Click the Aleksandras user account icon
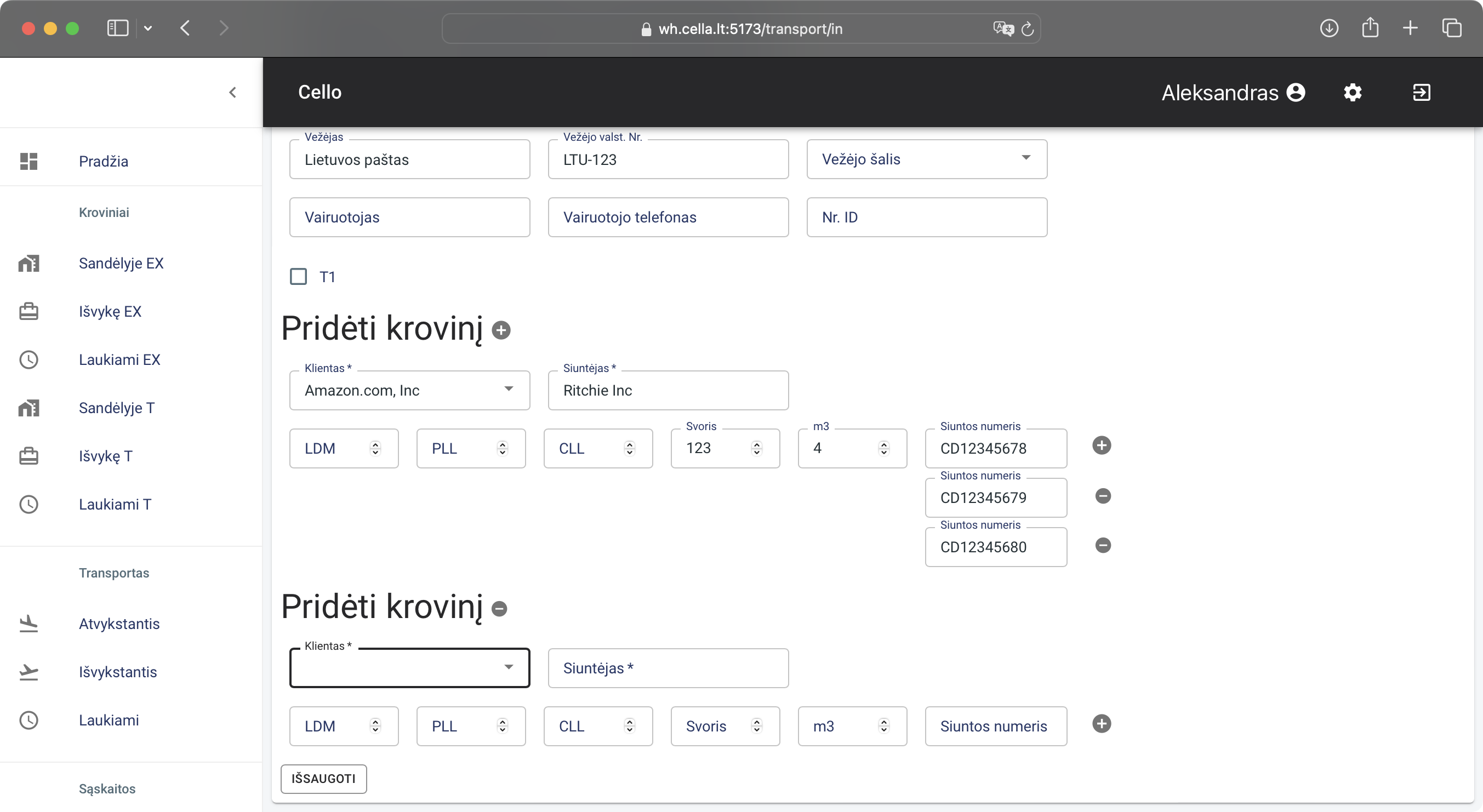 click(x=1296, y=92)
